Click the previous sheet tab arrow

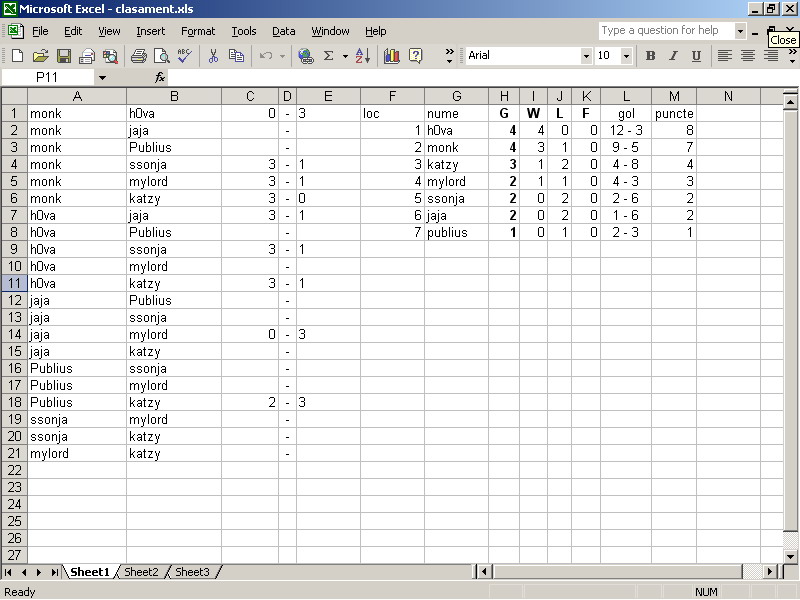pyautogui.click(x=24, y=572)
